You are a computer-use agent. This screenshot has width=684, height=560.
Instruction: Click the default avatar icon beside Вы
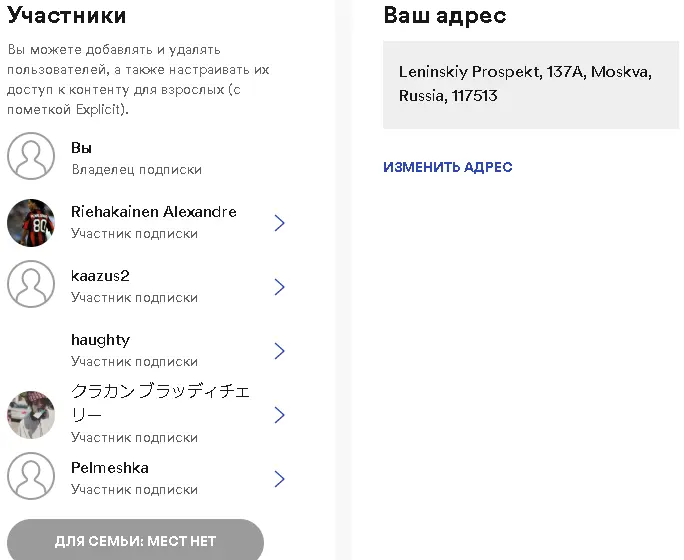31,156
